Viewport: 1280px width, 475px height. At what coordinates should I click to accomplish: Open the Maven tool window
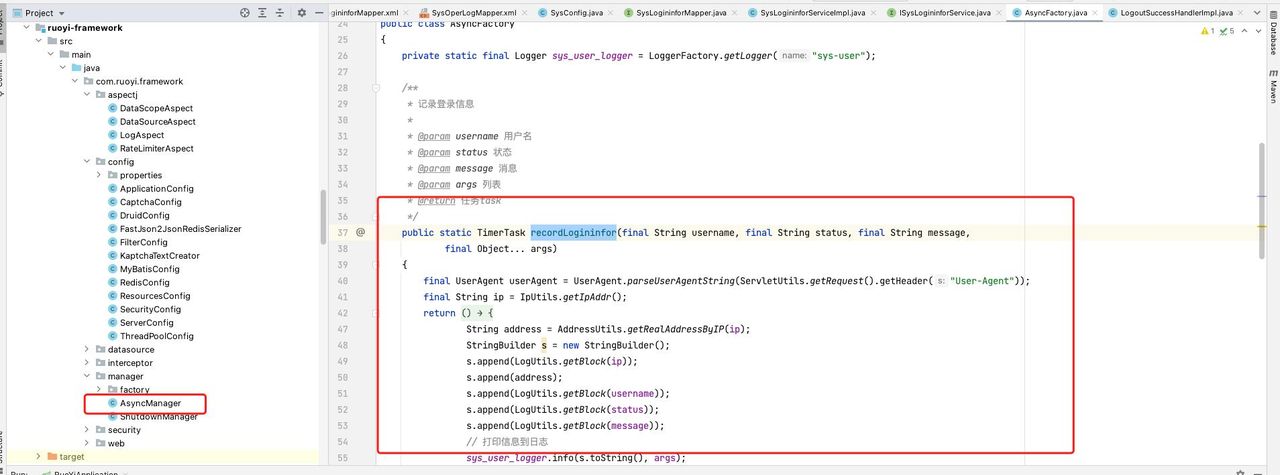(1273, 90)
